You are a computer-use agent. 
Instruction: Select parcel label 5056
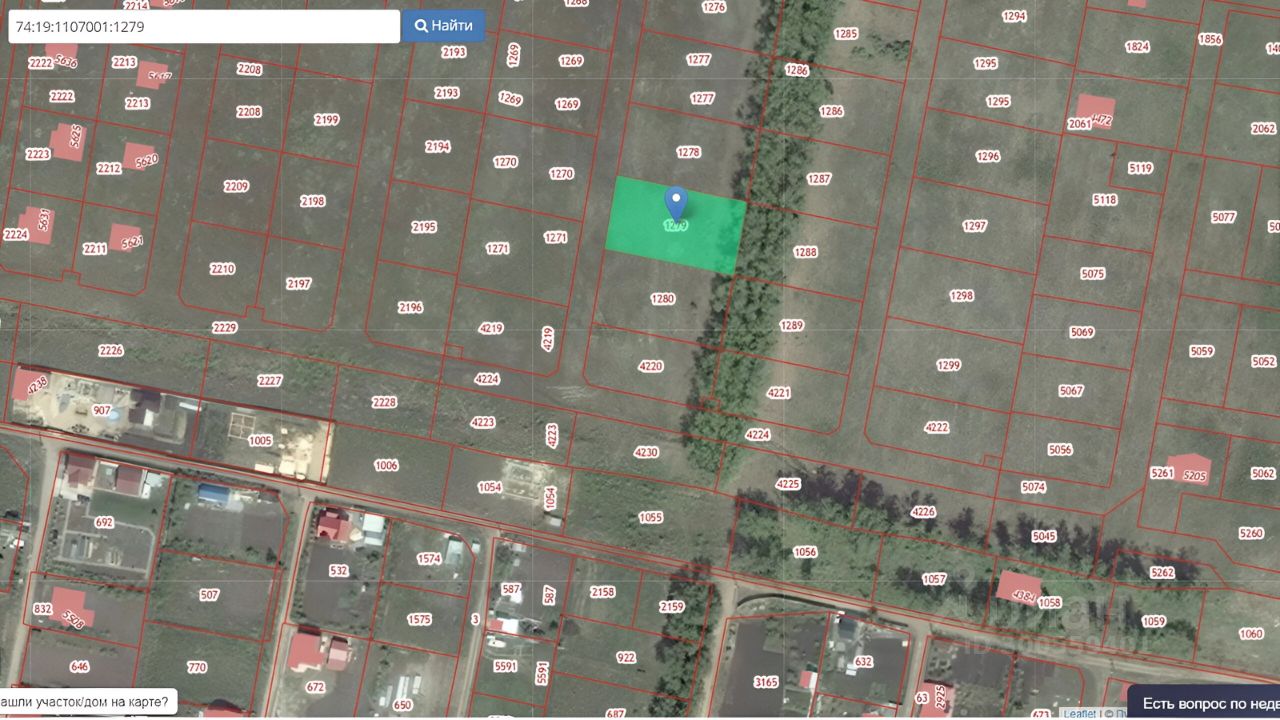click(1060, 450)
